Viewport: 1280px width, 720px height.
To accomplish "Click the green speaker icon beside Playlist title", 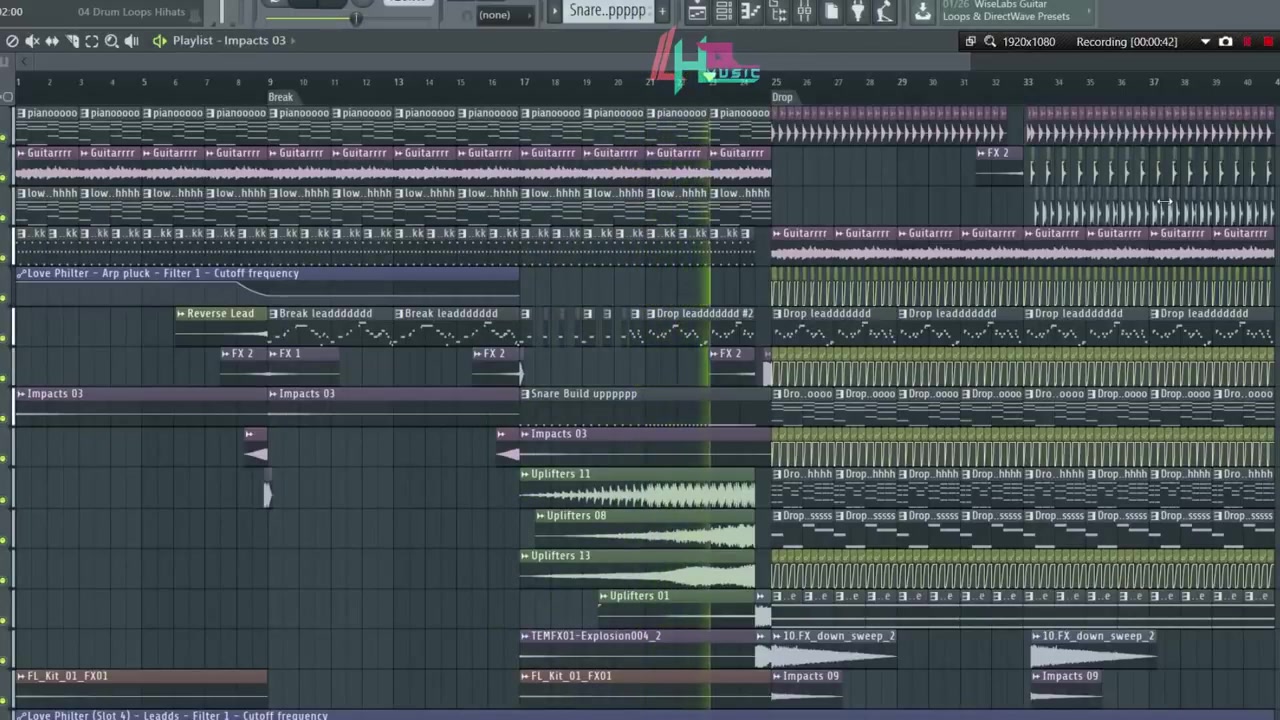I will click(x=159, y=41).
